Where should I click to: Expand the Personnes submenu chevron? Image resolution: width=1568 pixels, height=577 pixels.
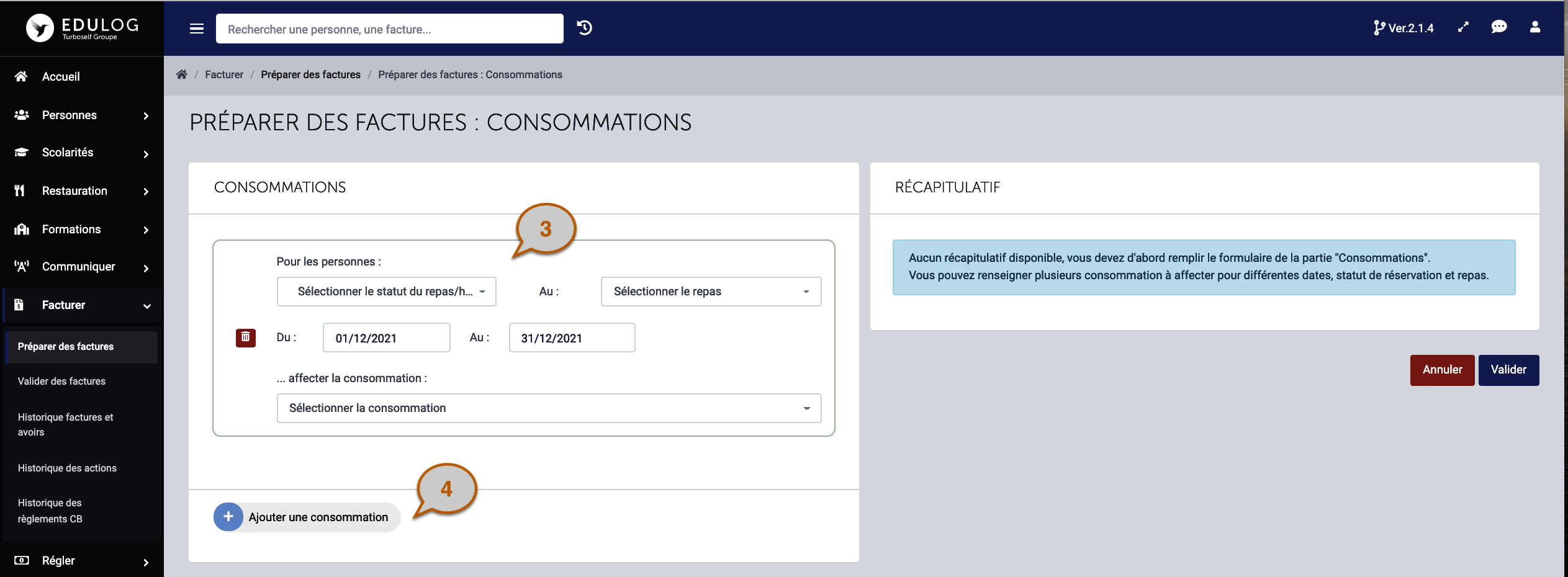click(146, 116)
